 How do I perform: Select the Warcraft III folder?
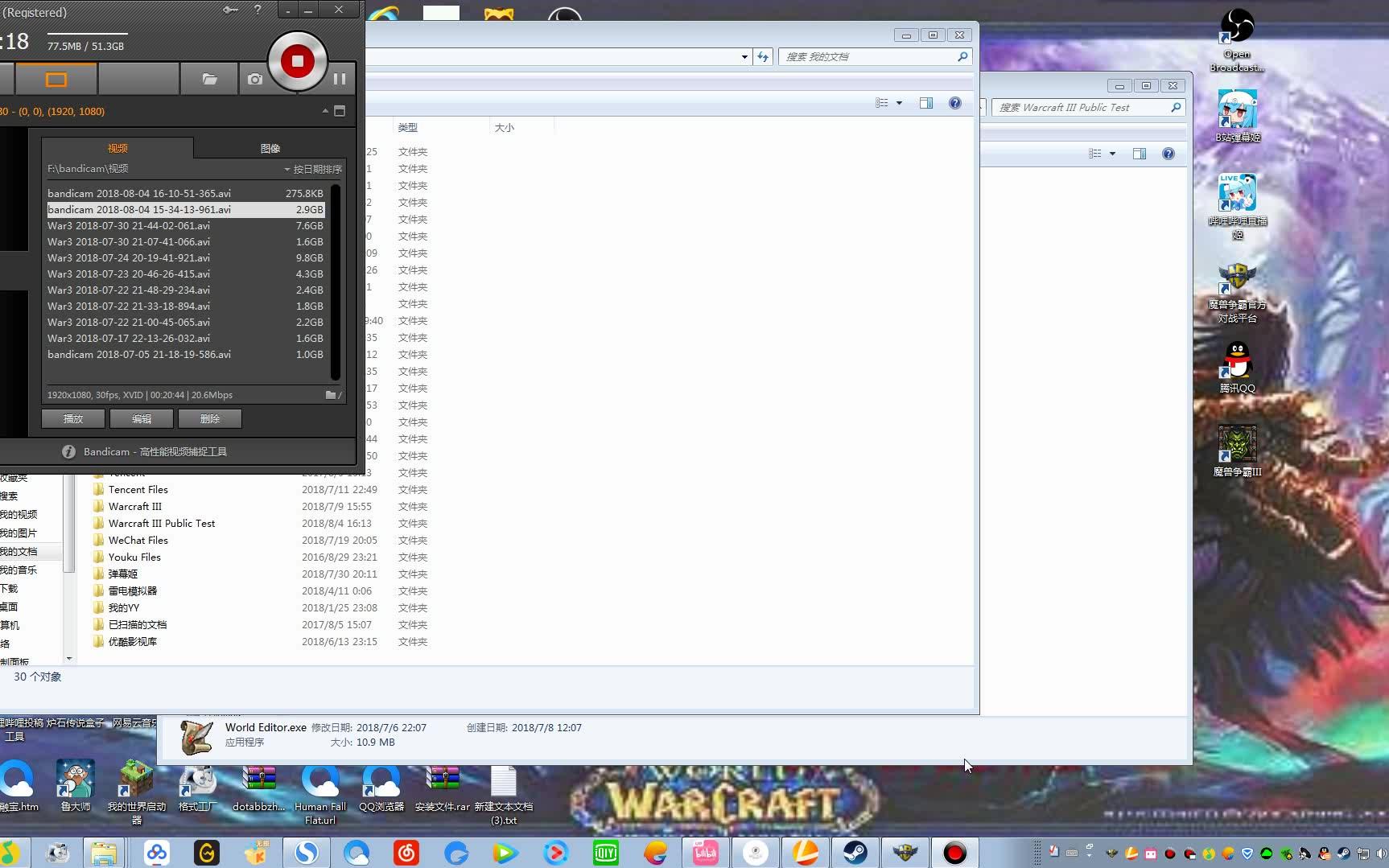coord(135,506)
